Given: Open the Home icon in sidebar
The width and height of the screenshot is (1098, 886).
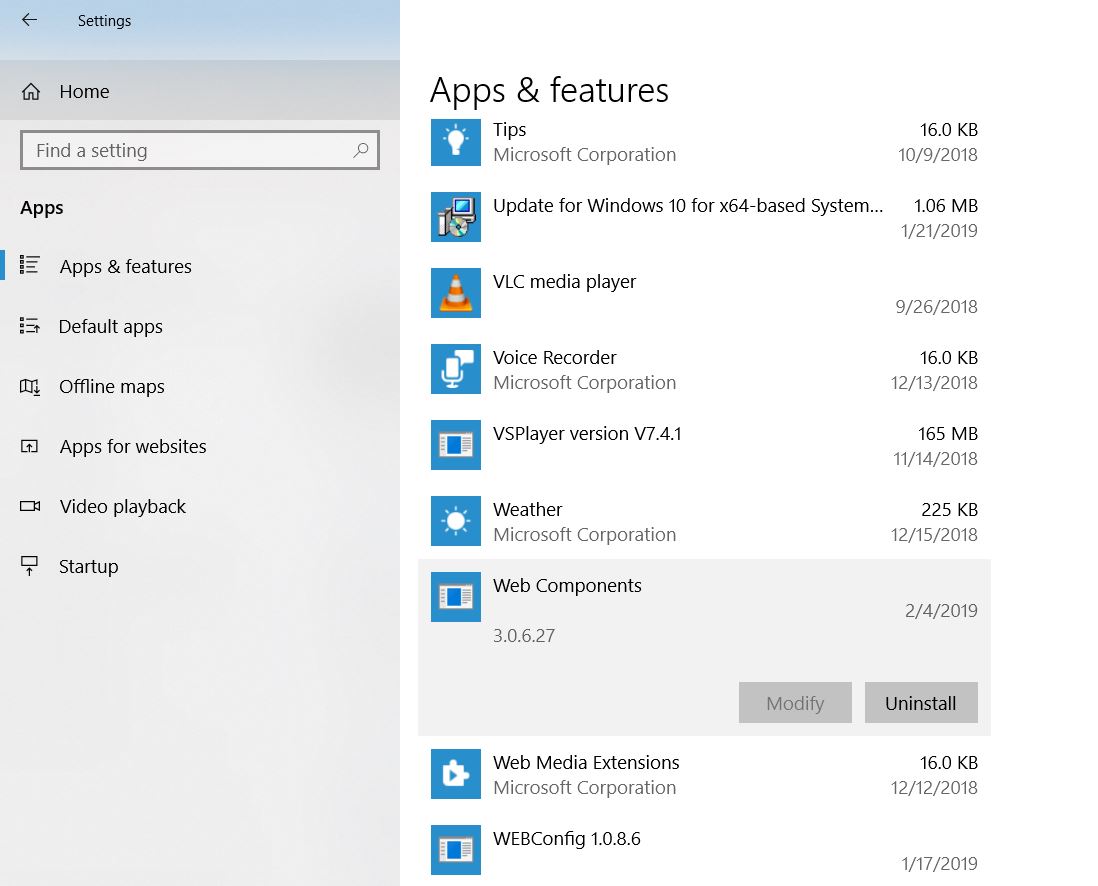Looking at the screenshot, I should [31, 91].
